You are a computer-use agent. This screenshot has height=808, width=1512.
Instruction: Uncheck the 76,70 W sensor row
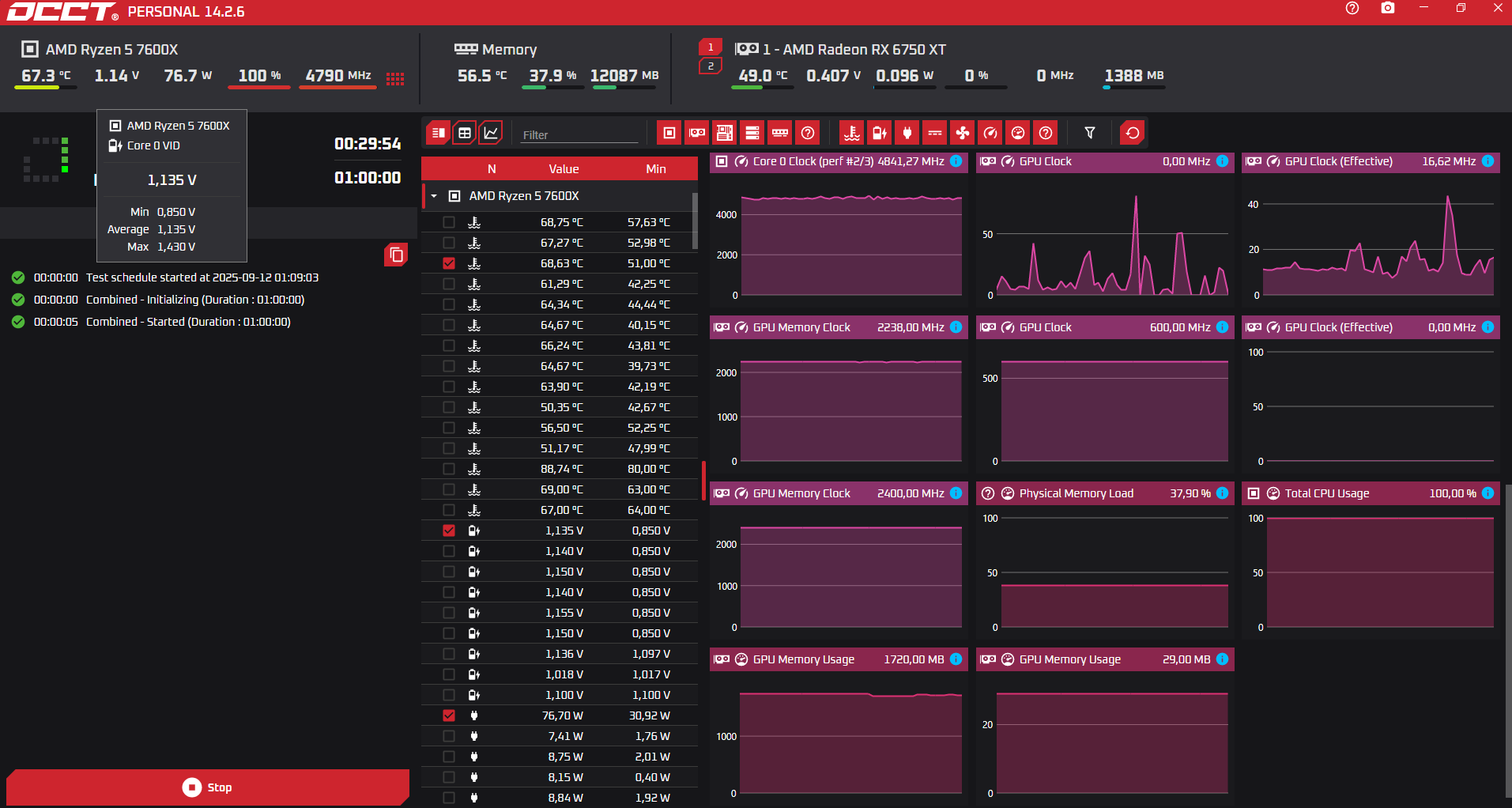[449, 715]
